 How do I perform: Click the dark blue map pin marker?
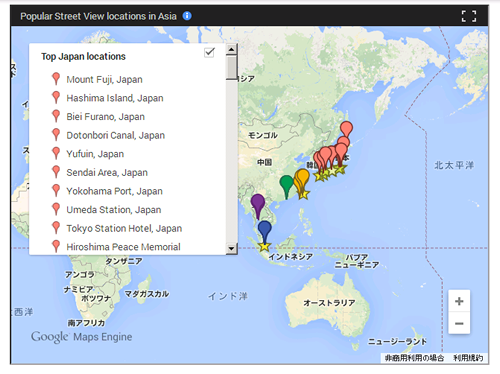265,232
